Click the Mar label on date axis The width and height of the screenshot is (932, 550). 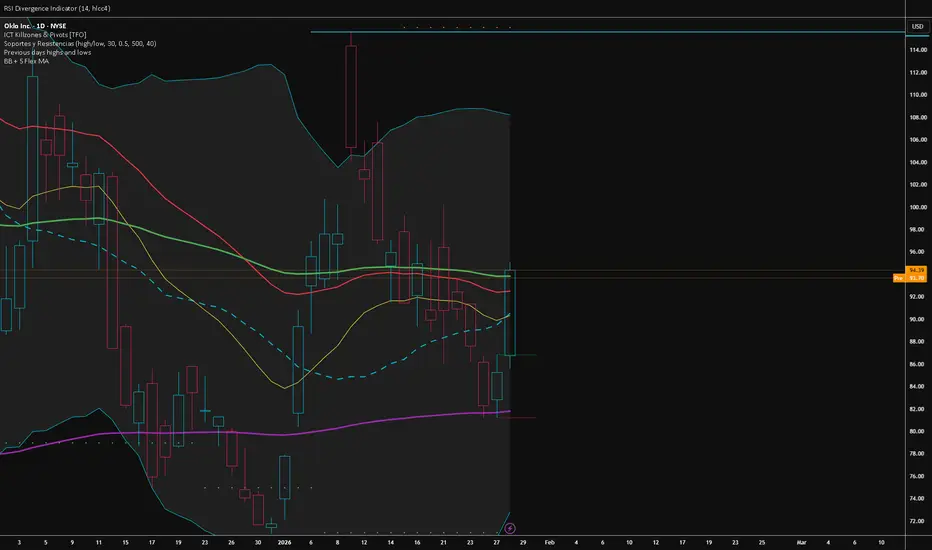click(x=801, y=542)
